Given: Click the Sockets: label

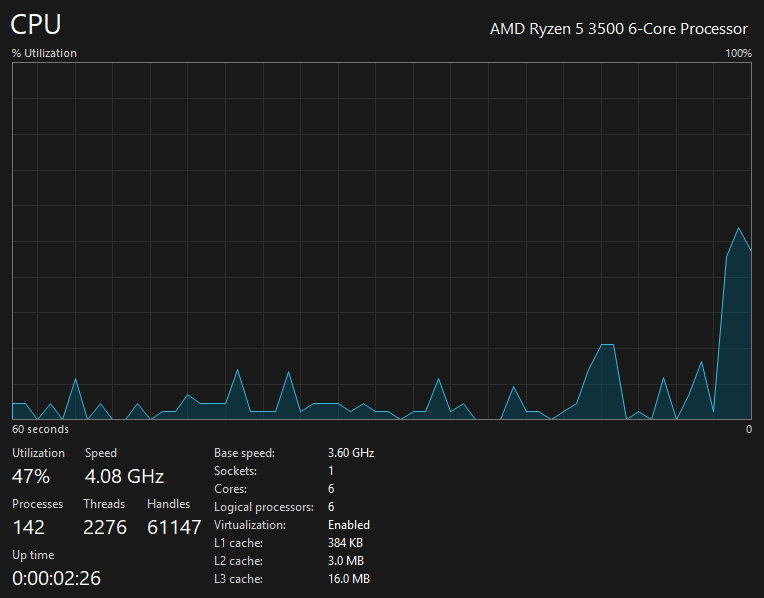Looking at the screenshot, I should (235, 471).
